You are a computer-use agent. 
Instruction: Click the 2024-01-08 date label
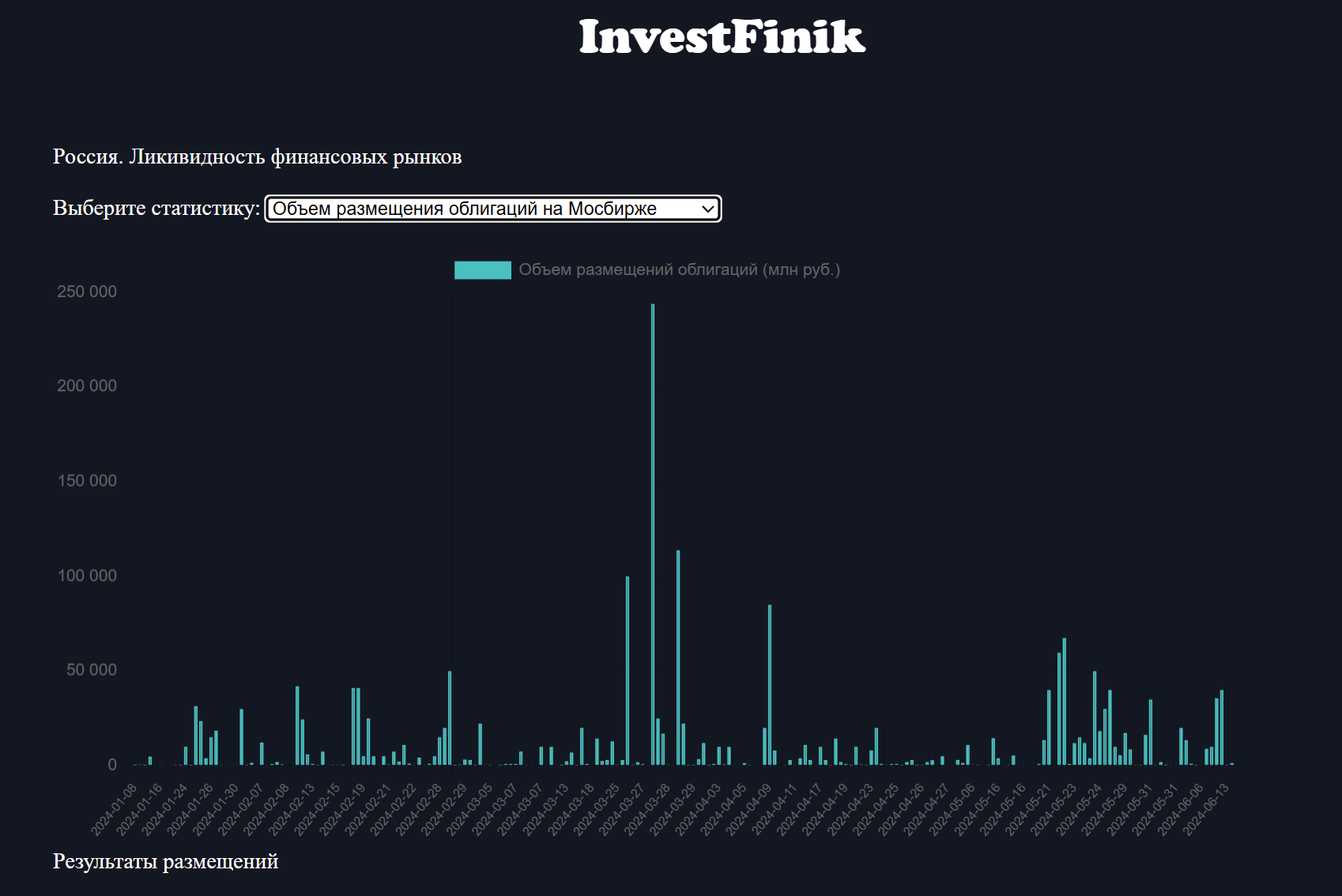click(x=115, y=808)
